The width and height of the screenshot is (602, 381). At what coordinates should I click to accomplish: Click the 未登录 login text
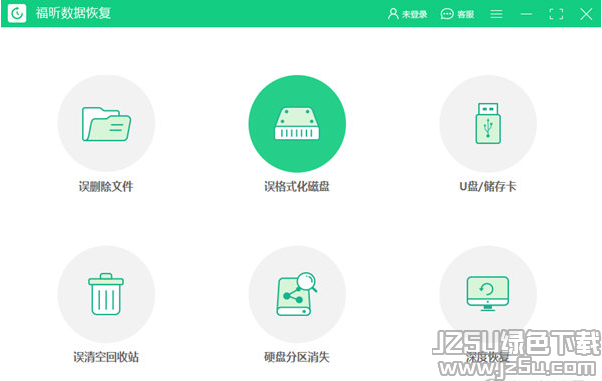[414, 15]
